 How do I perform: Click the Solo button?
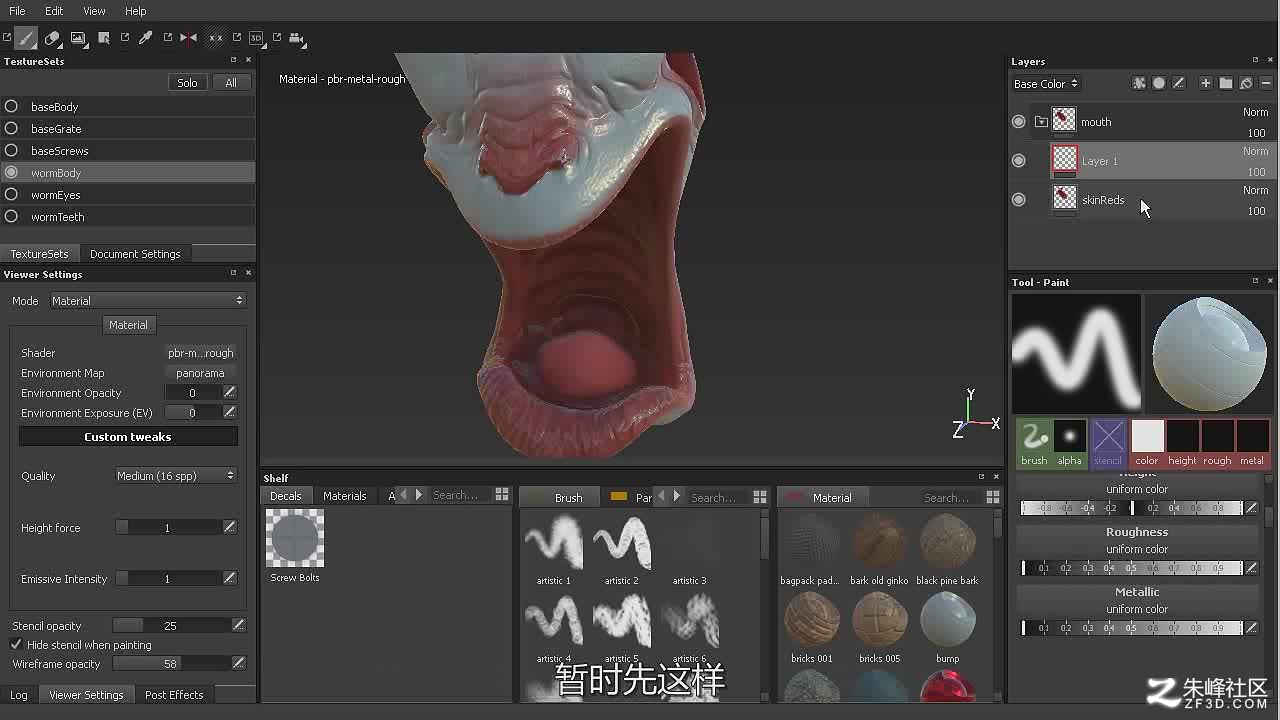pyautogui.click(x=187, y=83)
